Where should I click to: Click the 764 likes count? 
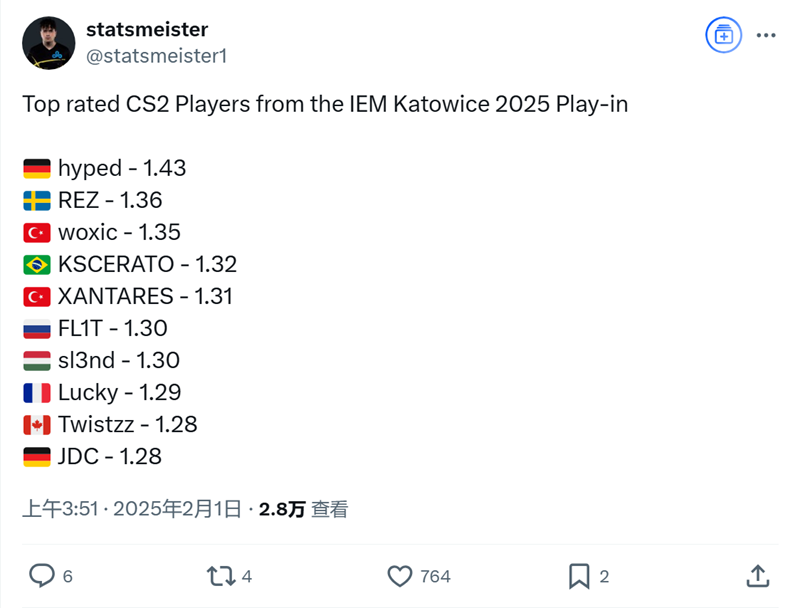coord(435,576)
